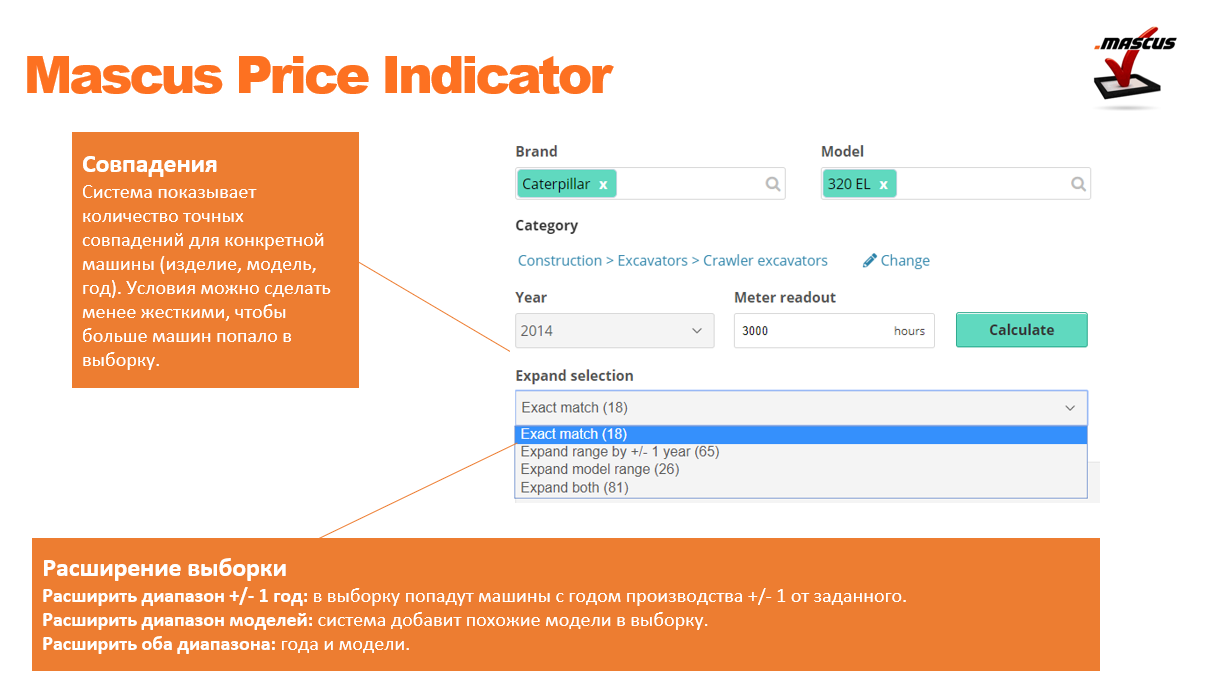Click inside the Model input field

pyautogui.click(x=983, y=184)
